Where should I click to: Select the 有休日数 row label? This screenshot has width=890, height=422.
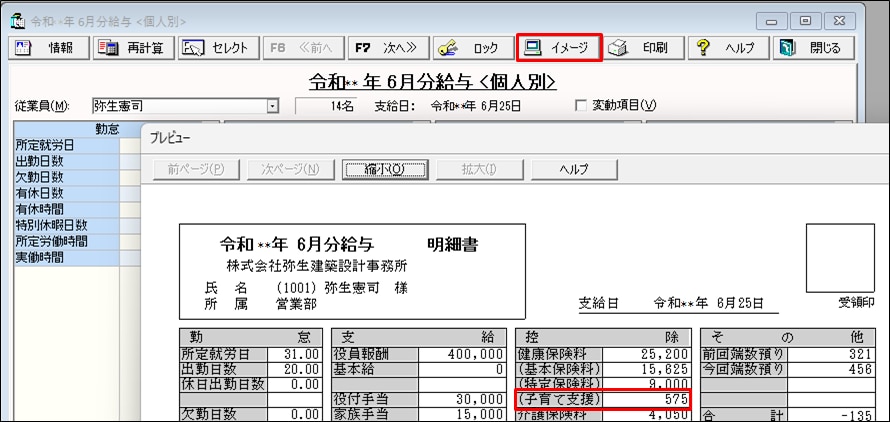pos(67,193)
